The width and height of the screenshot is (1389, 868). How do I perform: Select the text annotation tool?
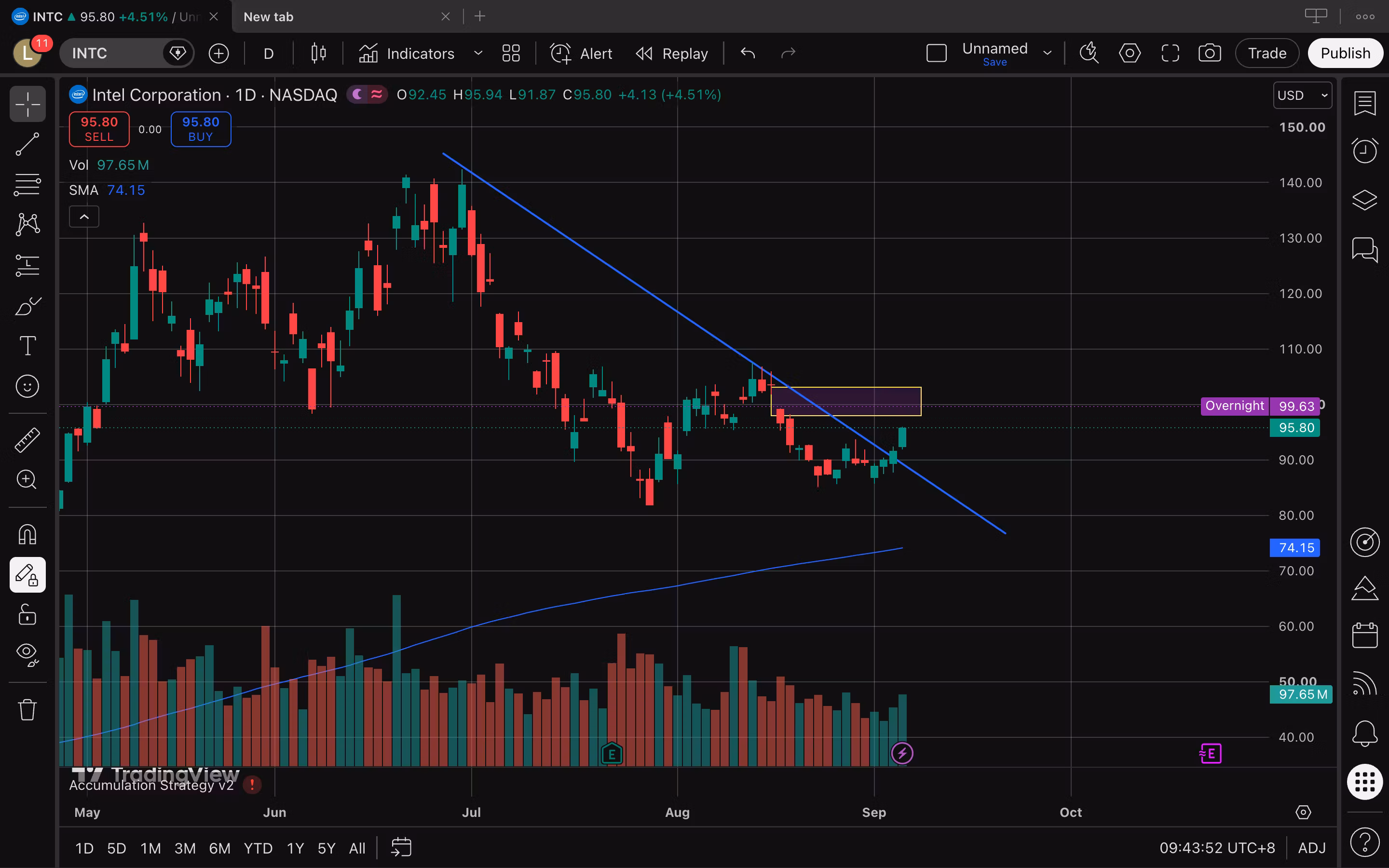tap(27, 346)
